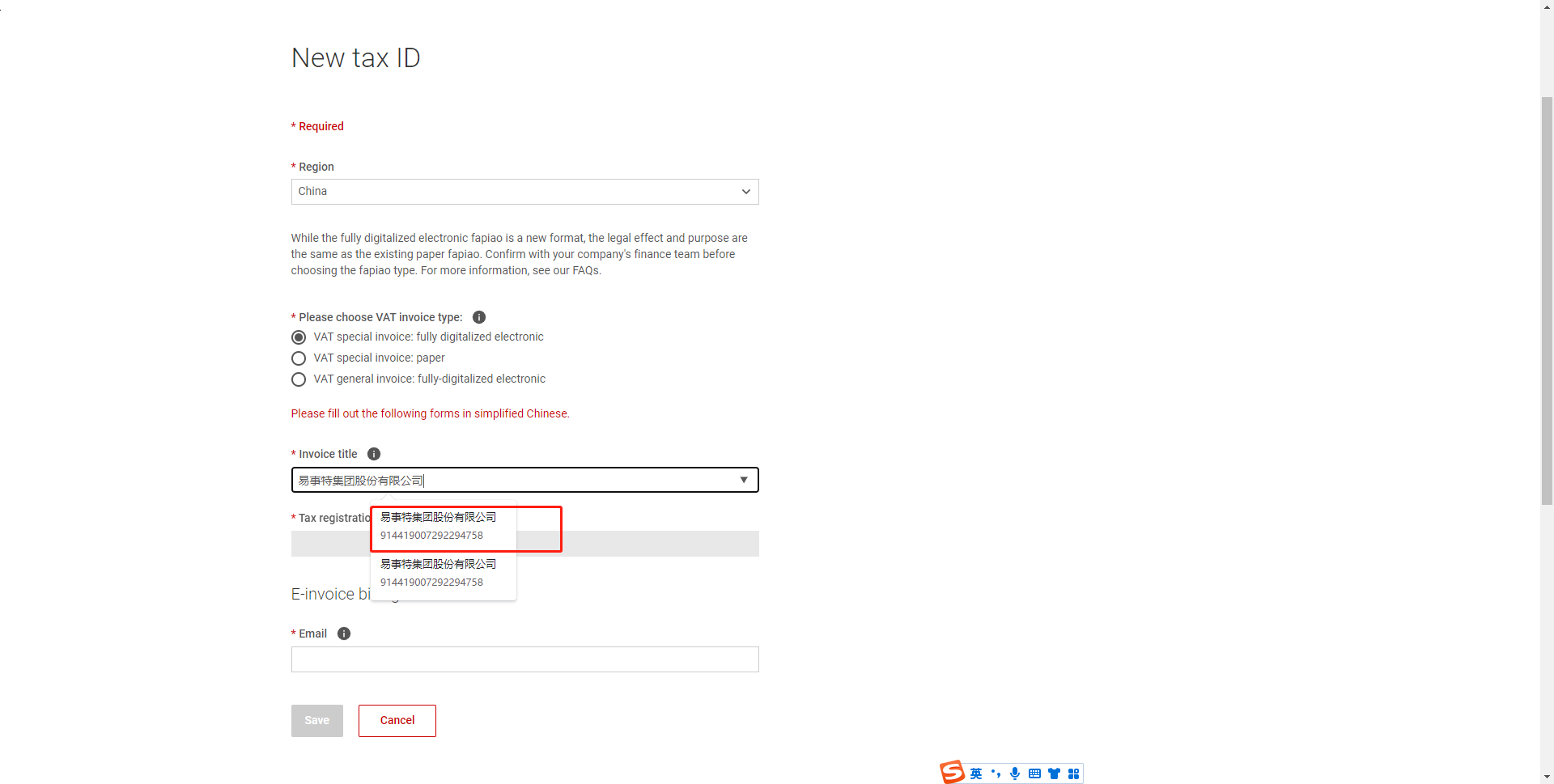Click the info icon beside Invoice title
The height and width of the screenshot is (784, 1554).
(x=374, y=454)
